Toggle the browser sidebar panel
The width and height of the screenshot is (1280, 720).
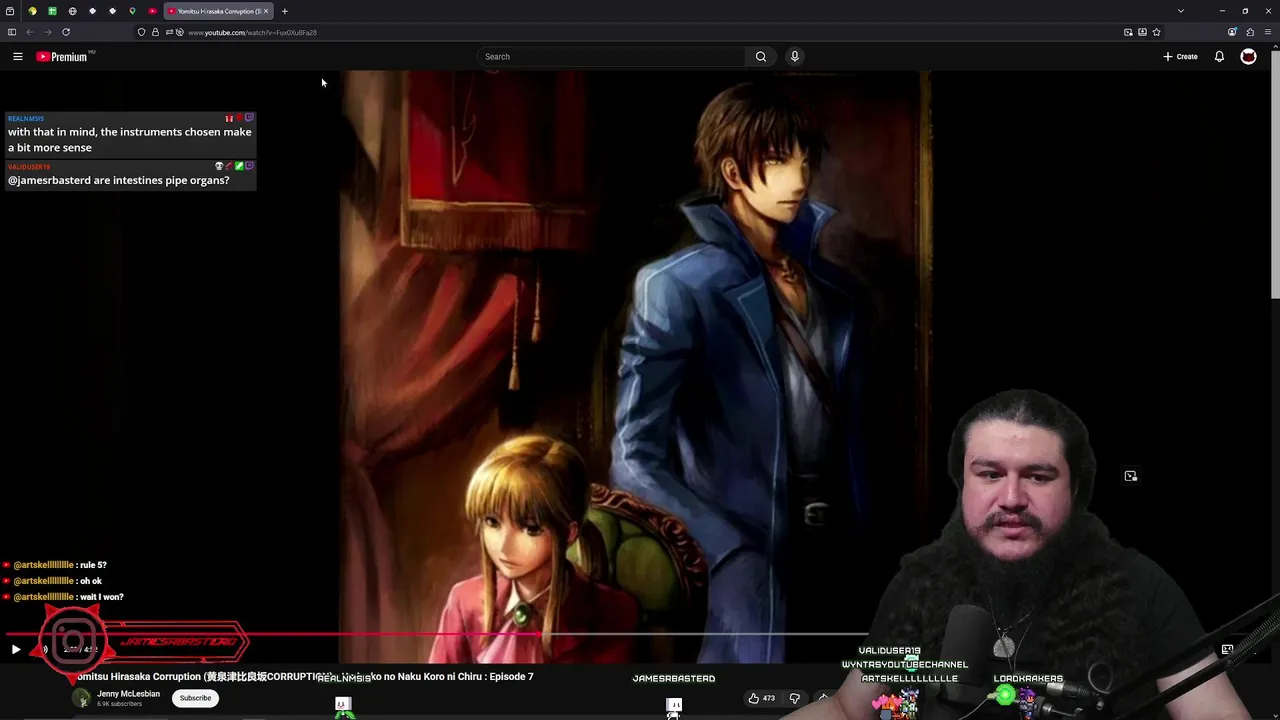pos(12,32)
